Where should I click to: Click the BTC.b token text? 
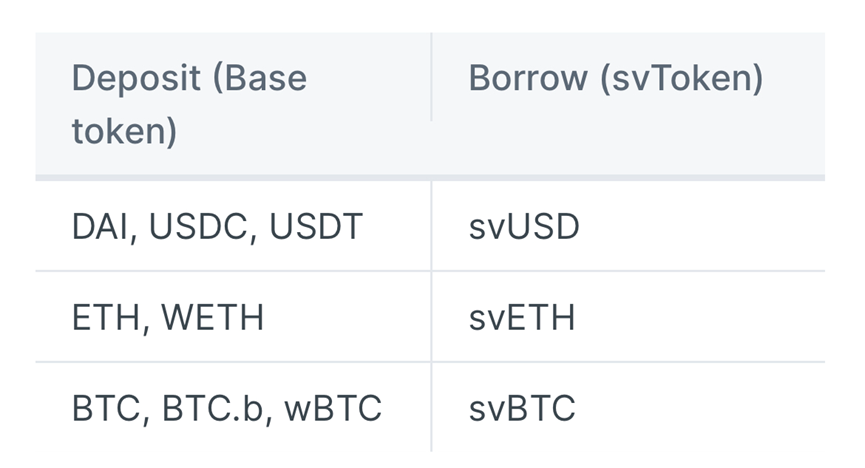tap(209, 408)
